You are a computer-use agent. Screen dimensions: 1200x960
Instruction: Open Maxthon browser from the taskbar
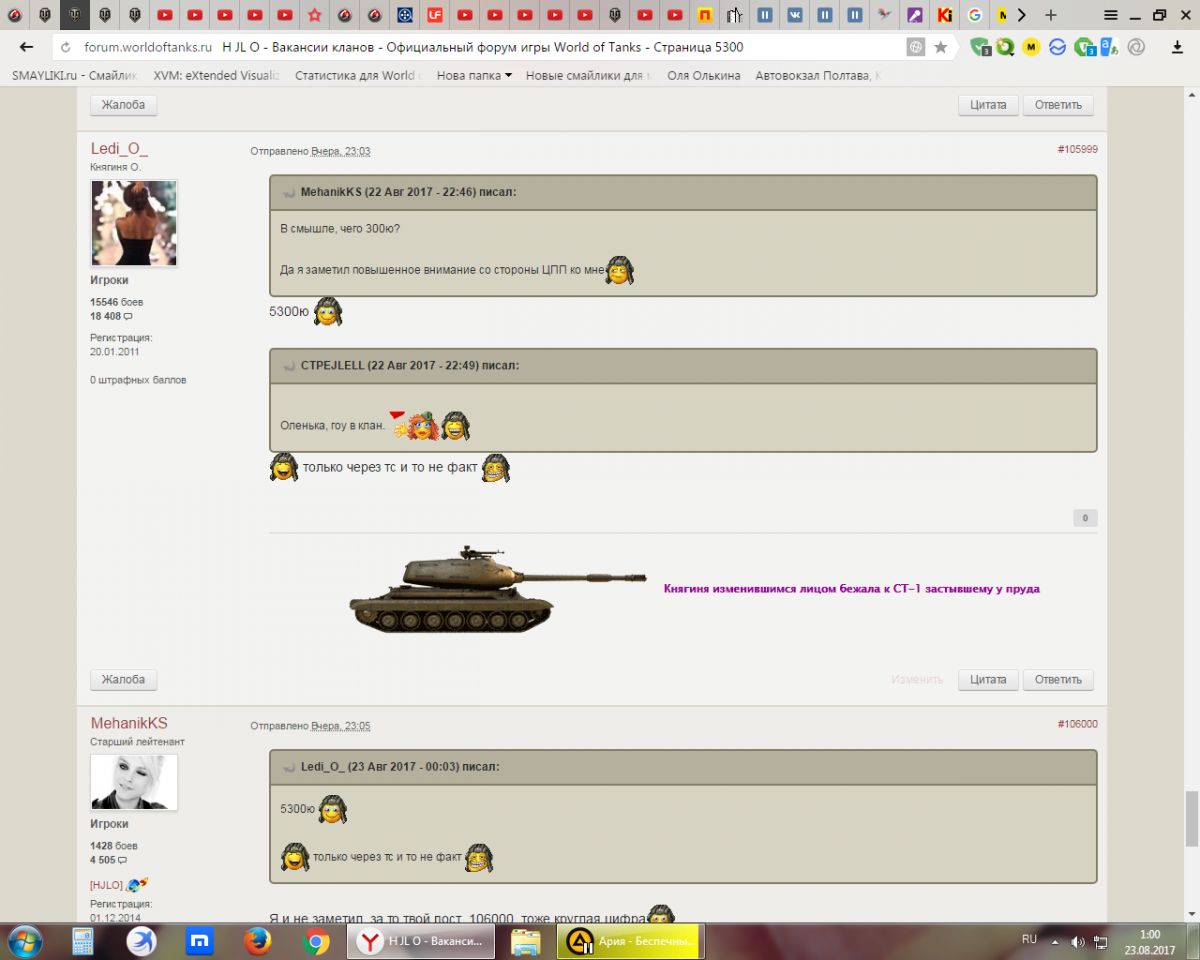(200, 941)
